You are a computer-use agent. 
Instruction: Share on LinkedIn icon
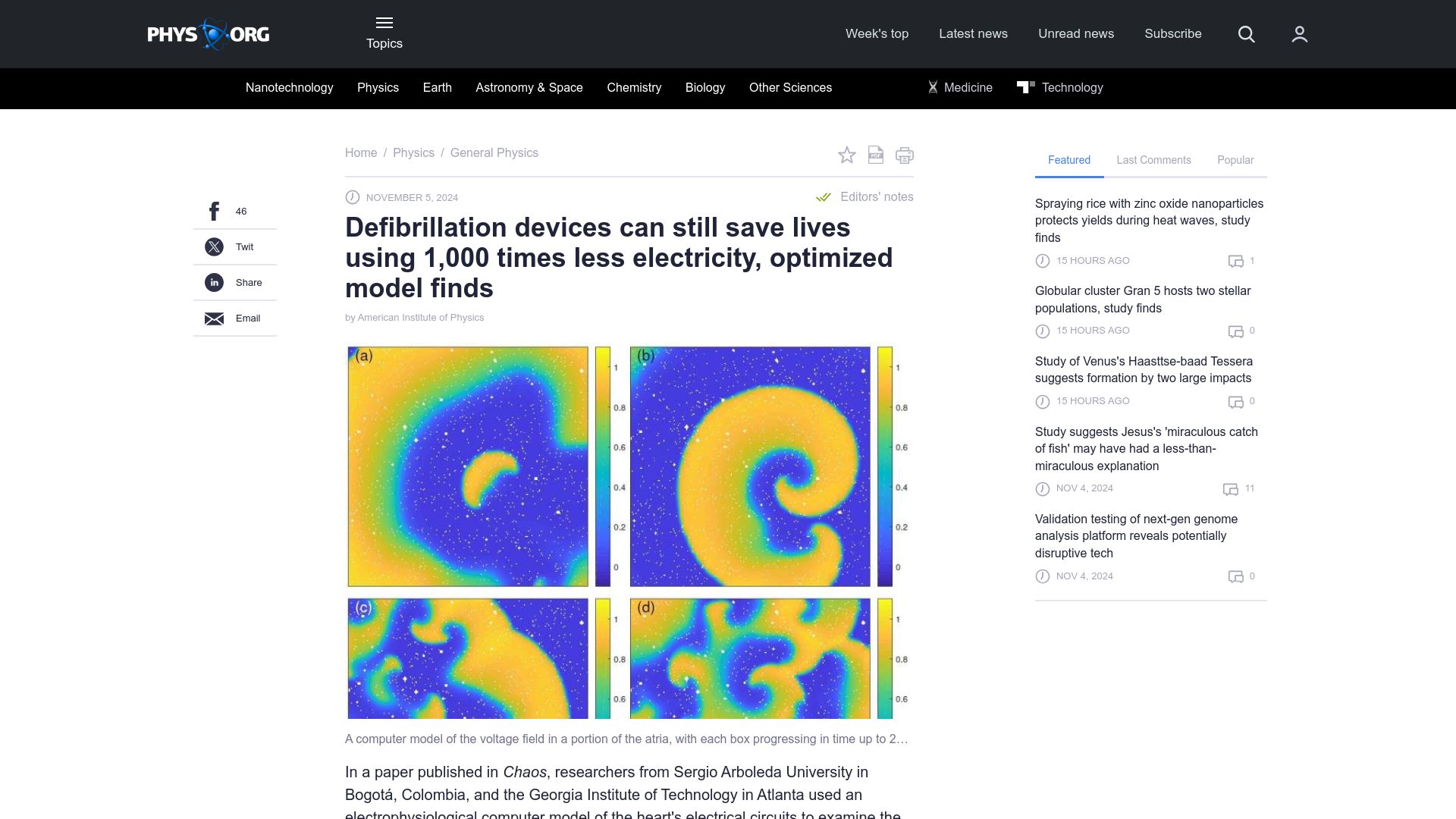pos(215,283)
